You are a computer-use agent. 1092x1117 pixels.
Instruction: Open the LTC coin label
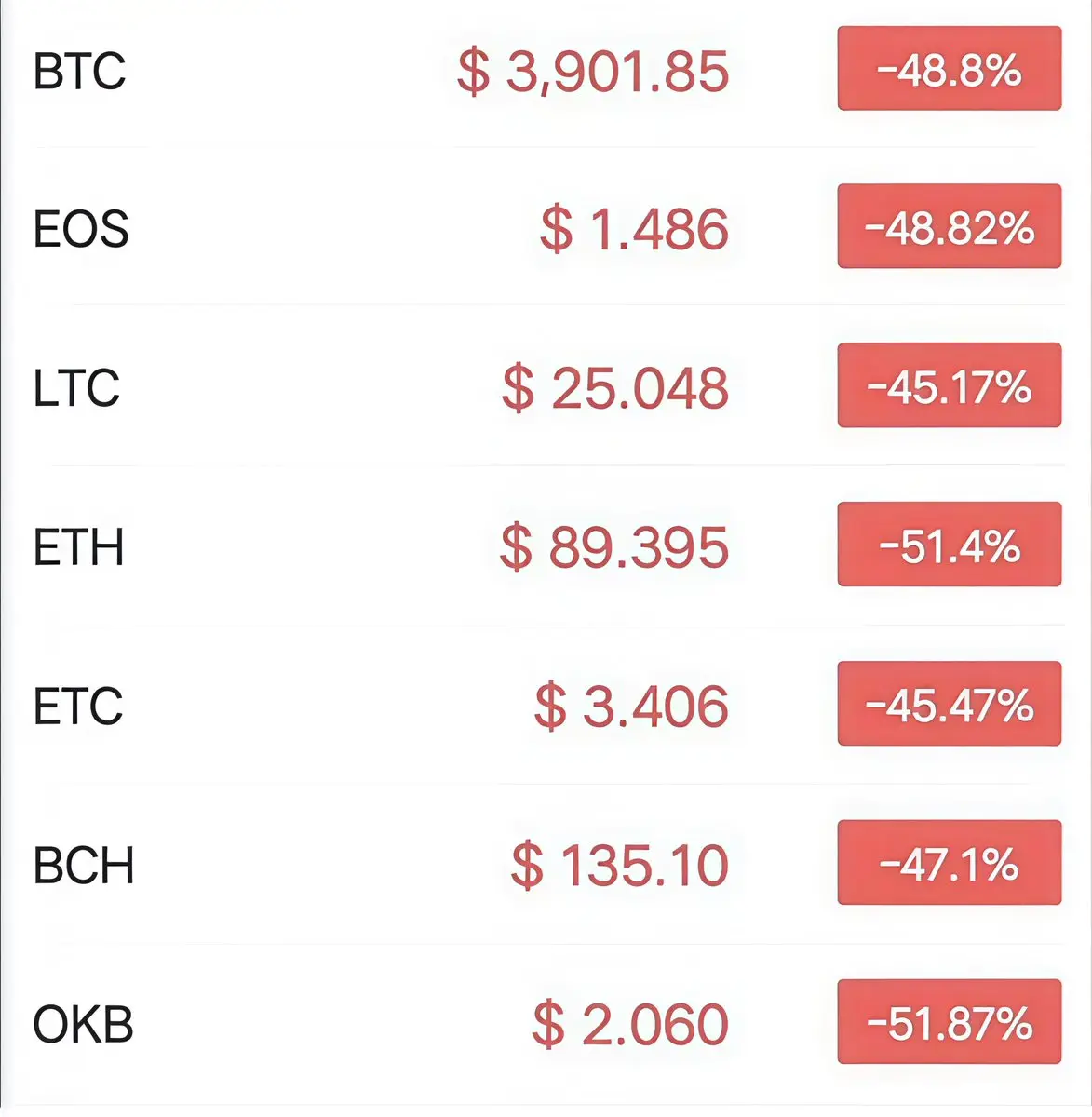76,388
